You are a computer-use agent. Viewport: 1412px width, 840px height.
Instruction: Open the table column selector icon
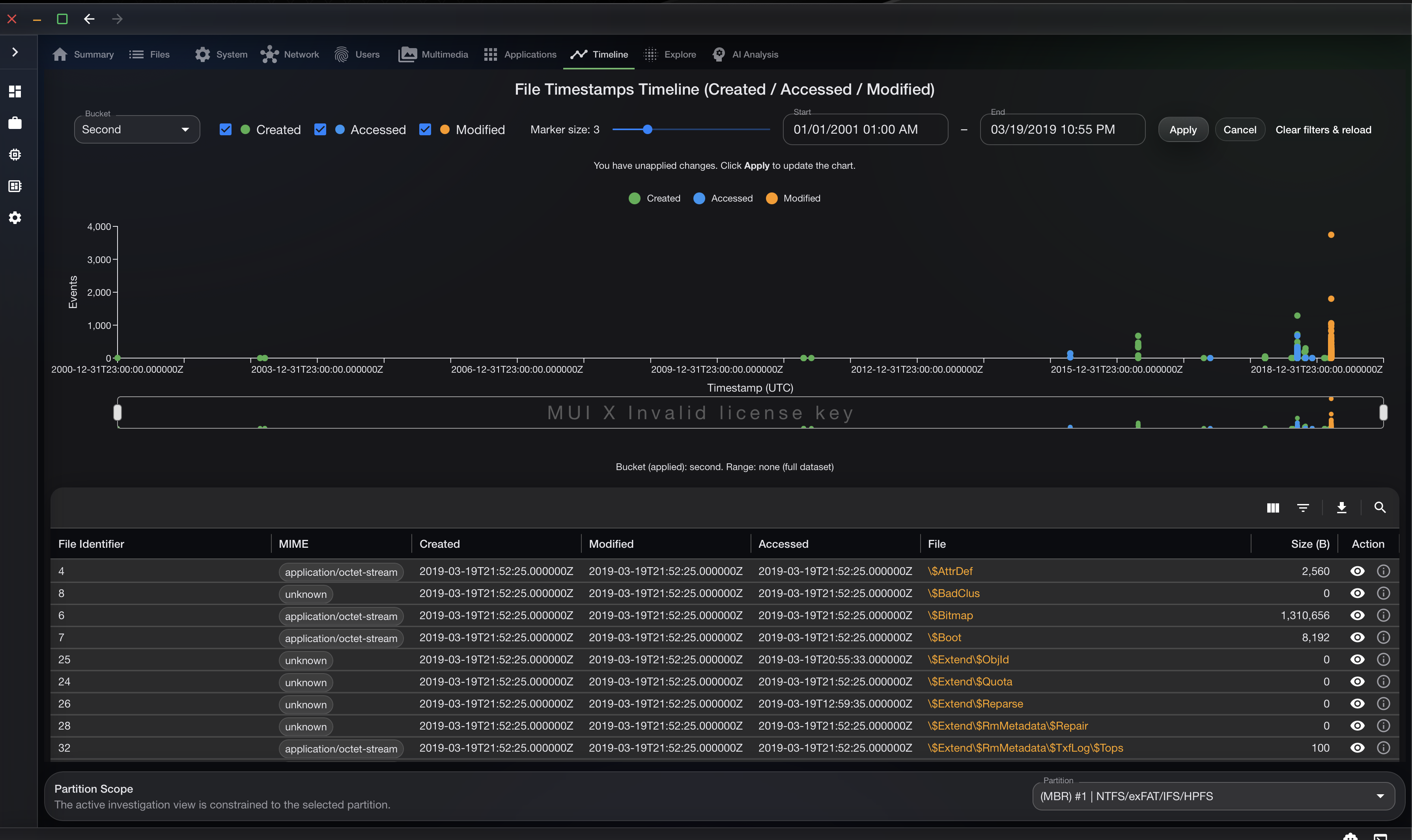click(x=1273, y=508)
